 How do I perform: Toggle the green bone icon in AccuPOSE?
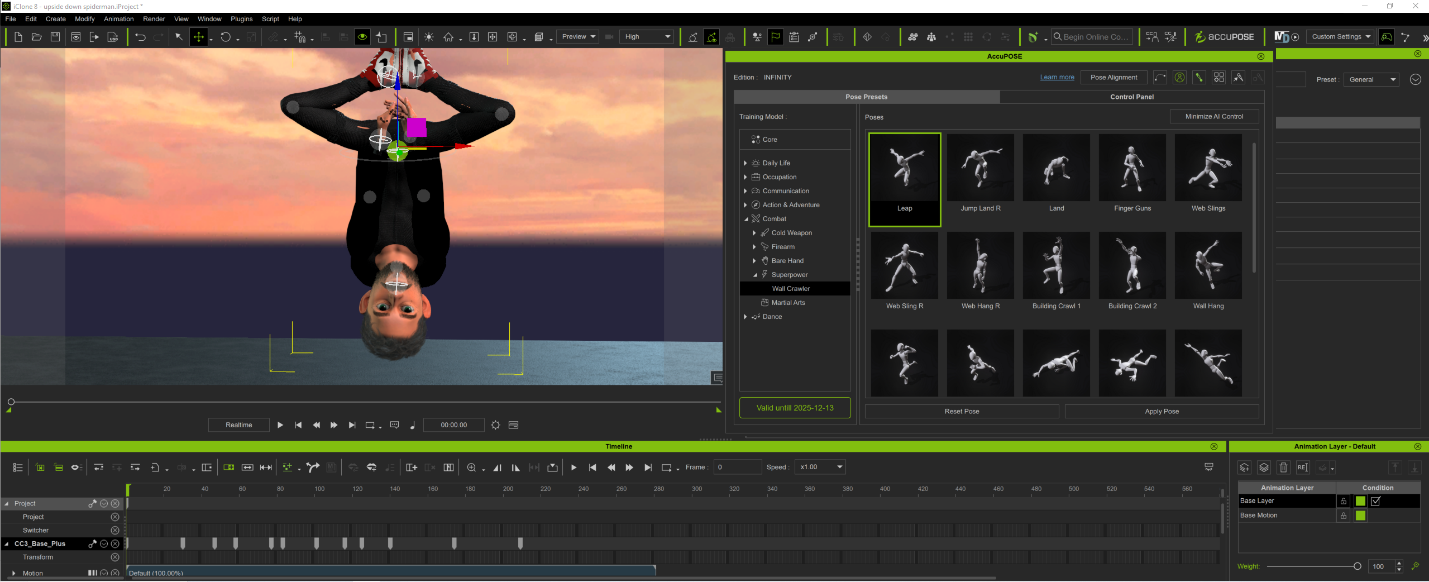pyautogui.click(x=1198, y=77)
